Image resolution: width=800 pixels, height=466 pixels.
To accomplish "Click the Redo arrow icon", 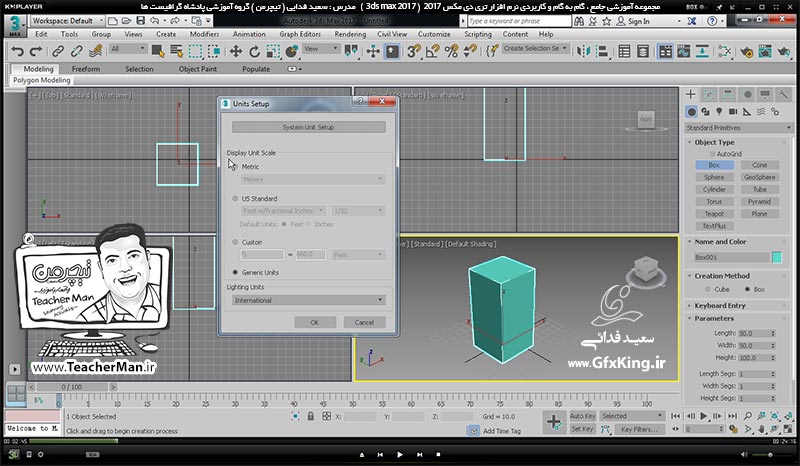I will click(36, 51).
